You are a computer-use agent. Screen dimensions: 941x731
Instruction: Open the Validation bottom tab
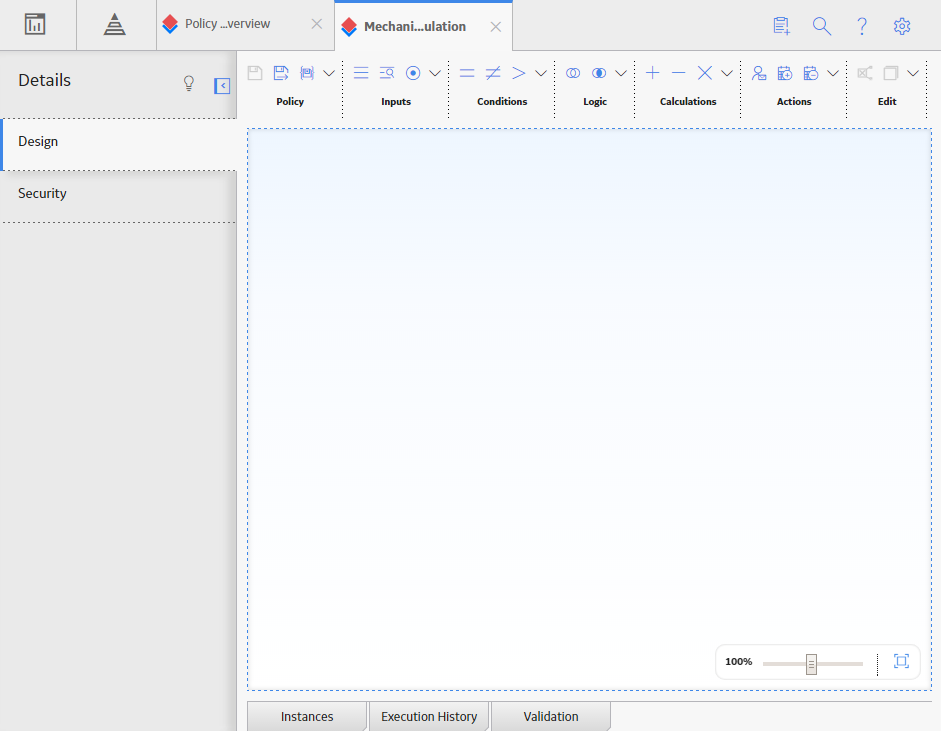[x=551, y=717]
